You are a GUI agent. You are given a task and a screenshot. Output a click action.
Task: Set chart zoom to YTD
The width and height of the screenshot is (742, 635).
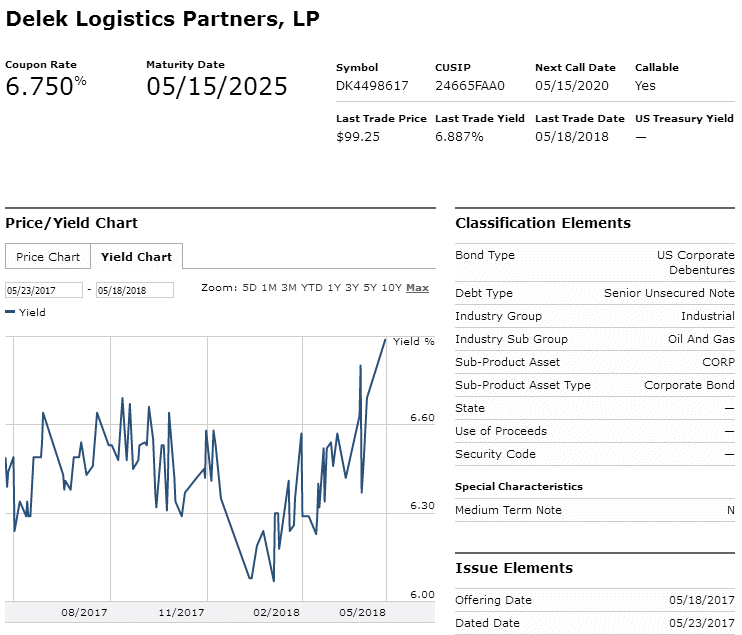pos(311,288)
